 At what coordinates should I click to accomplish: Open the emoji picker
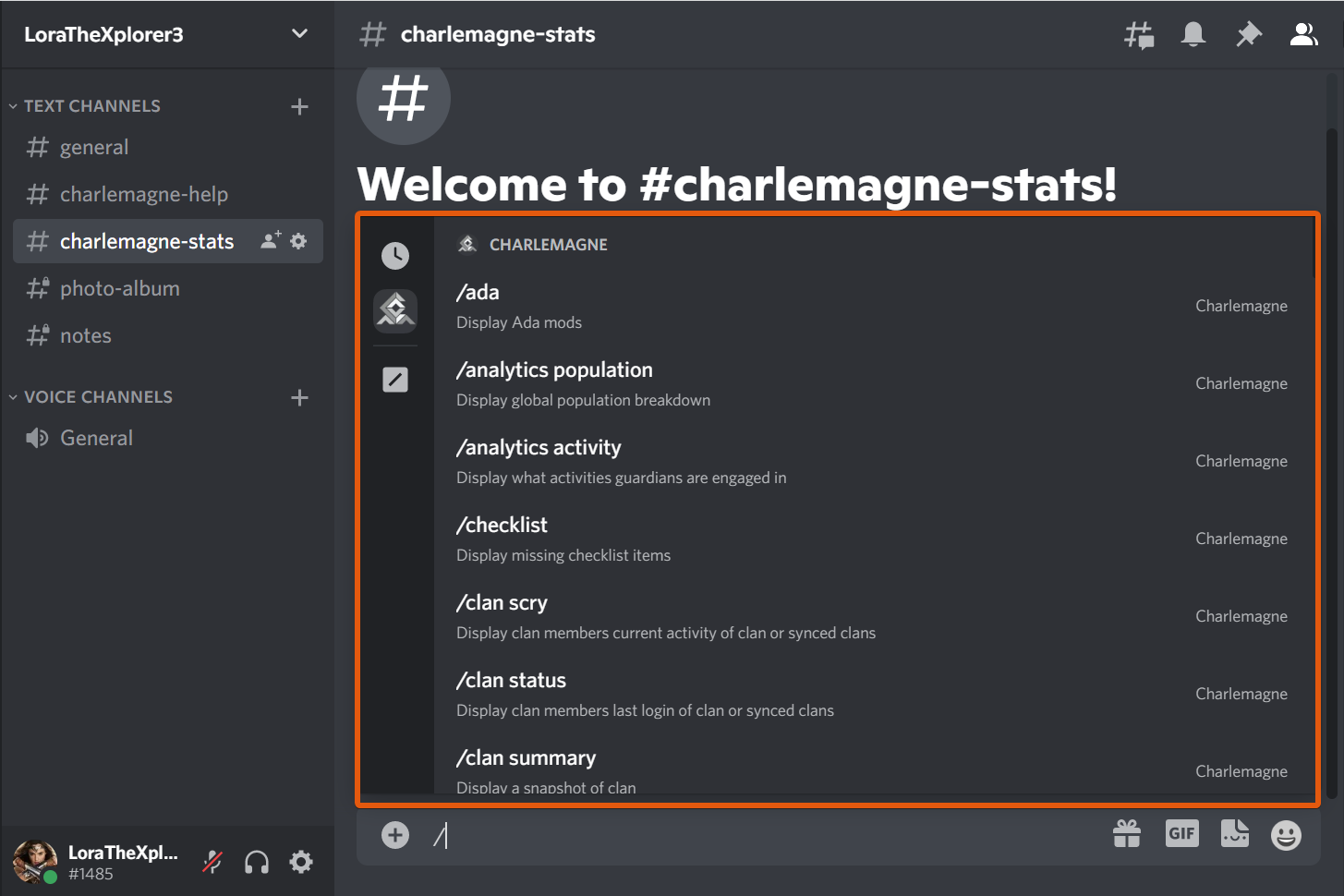pos(1286,835)
